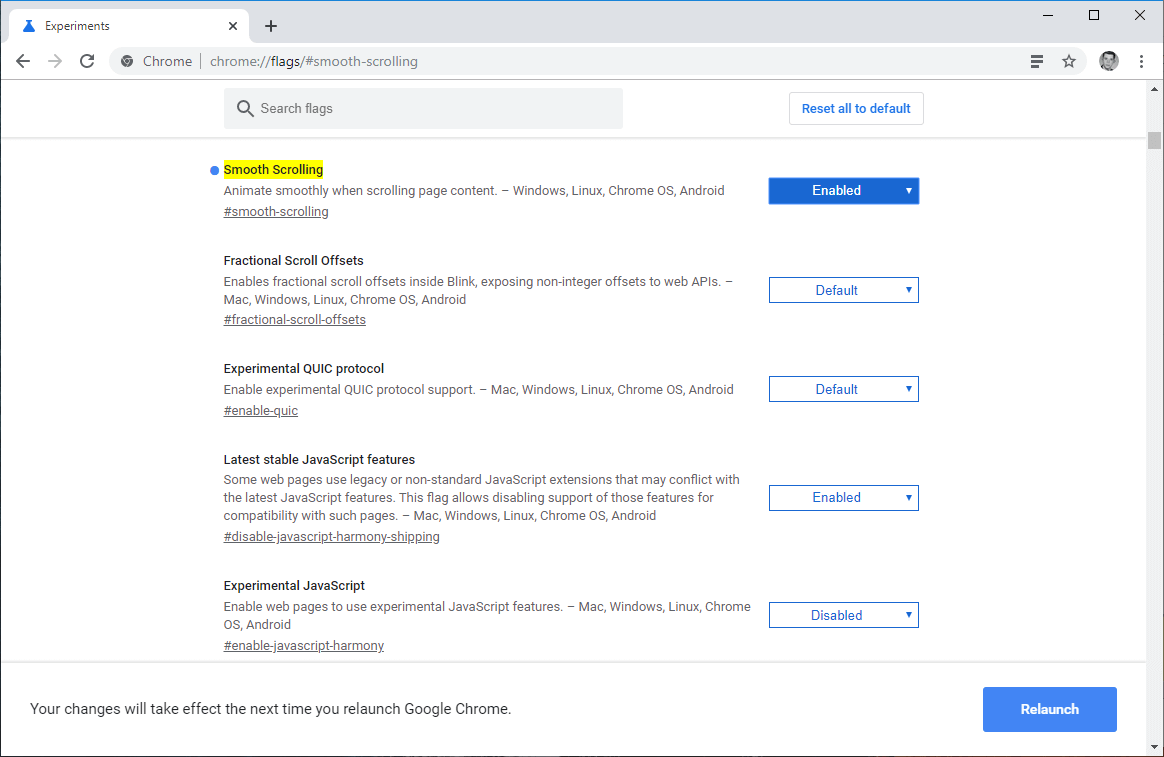Click inside the Search flags field
Image resolution: width=1164 pixels, height=757 pixels.
pyautogui.click(x=430, y=108)
